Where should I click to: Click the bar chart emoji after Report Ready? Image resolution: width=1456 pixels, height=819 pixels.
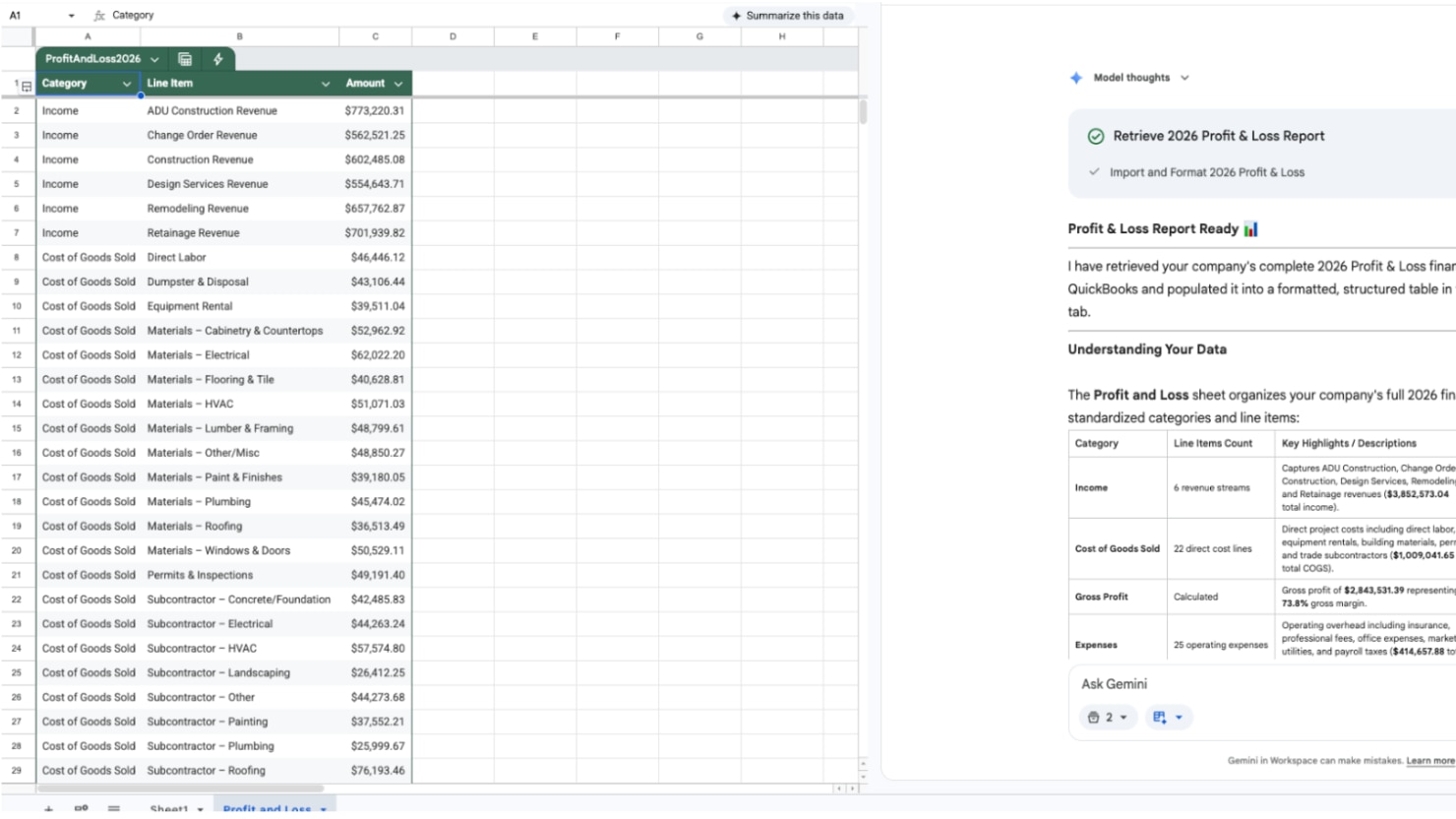tap(1250, 229)
